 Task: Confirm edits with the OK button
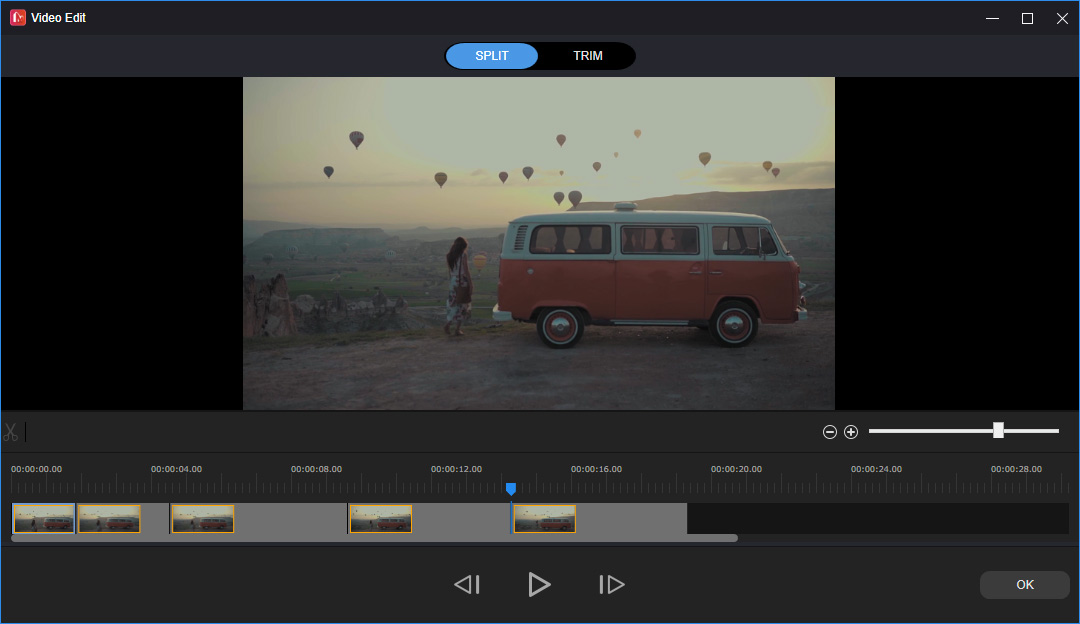pyautogui.click(x=1024, y=584)
